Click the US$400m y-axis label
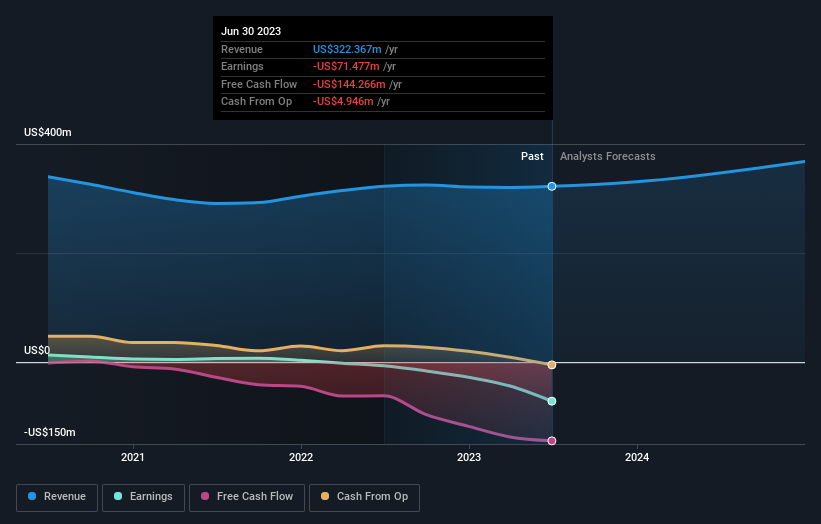The image size is (821, 524). 48,132
